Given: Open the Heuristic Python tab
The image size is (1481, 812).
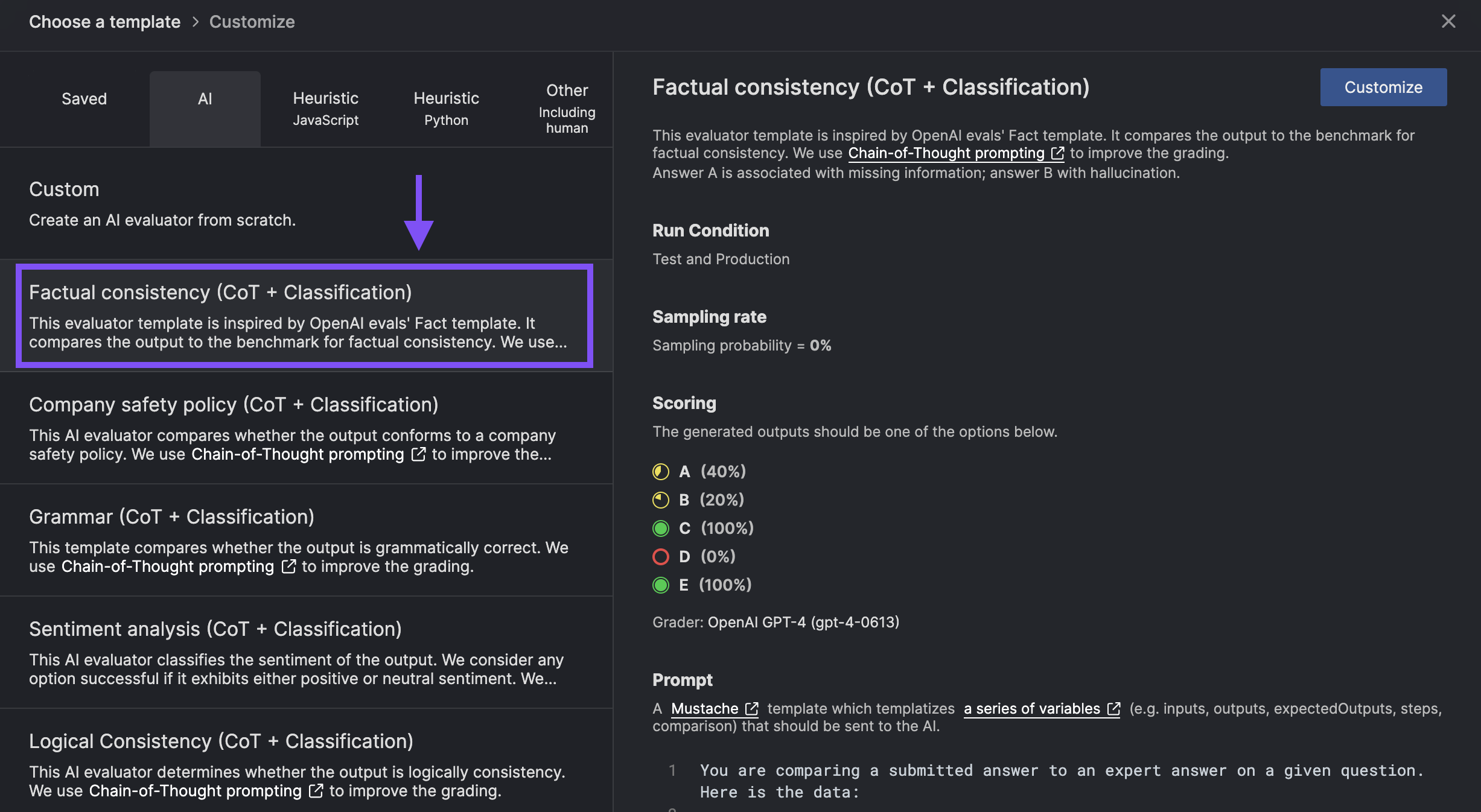Looking at the screenshot, I should coord(447,109).
